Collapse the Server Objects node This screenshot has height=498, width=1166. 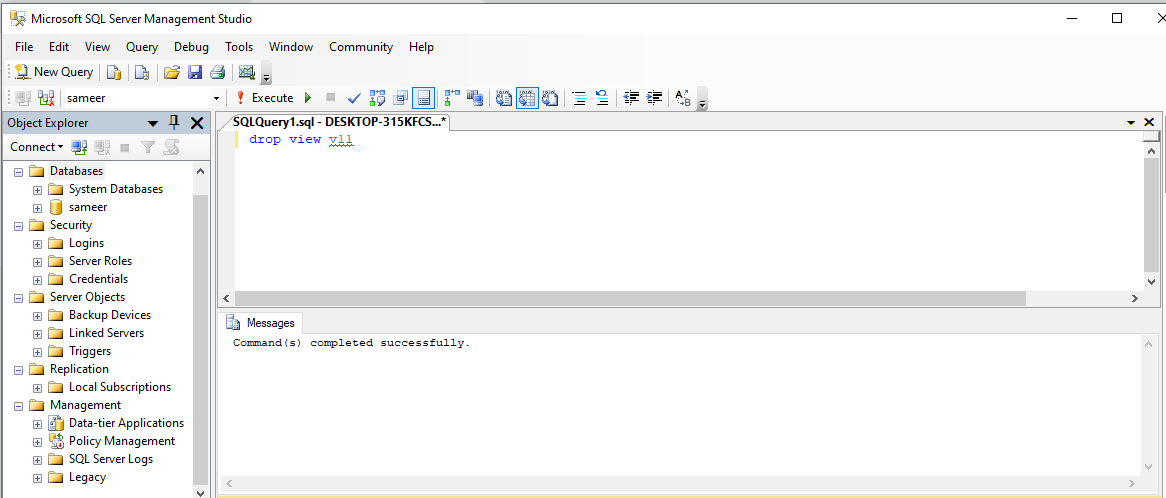19,298
